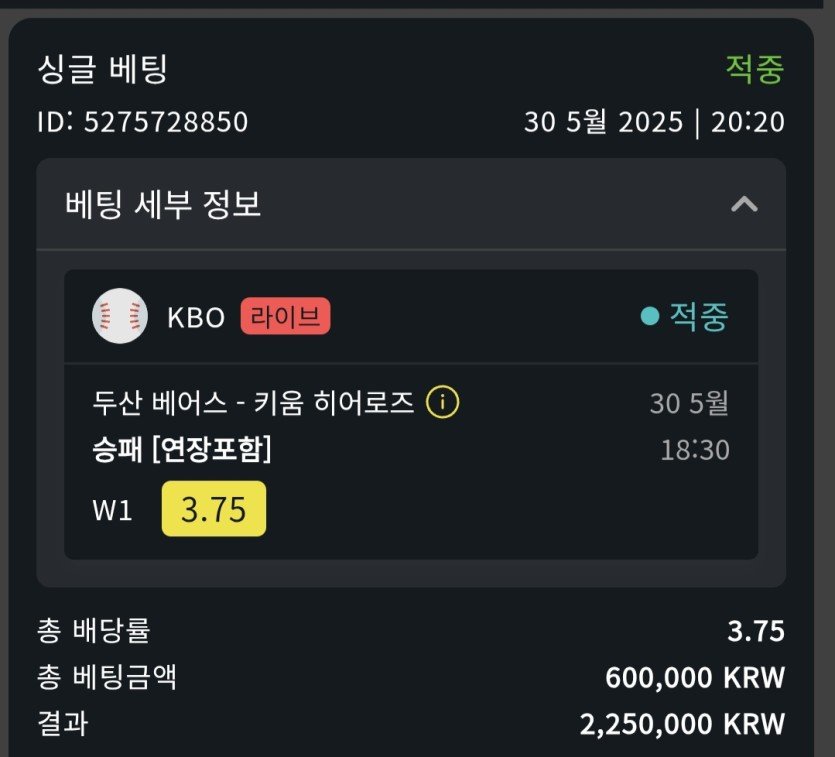Click the W1 selection label
The image size is (835, 757).
click(x=112, y=510)
